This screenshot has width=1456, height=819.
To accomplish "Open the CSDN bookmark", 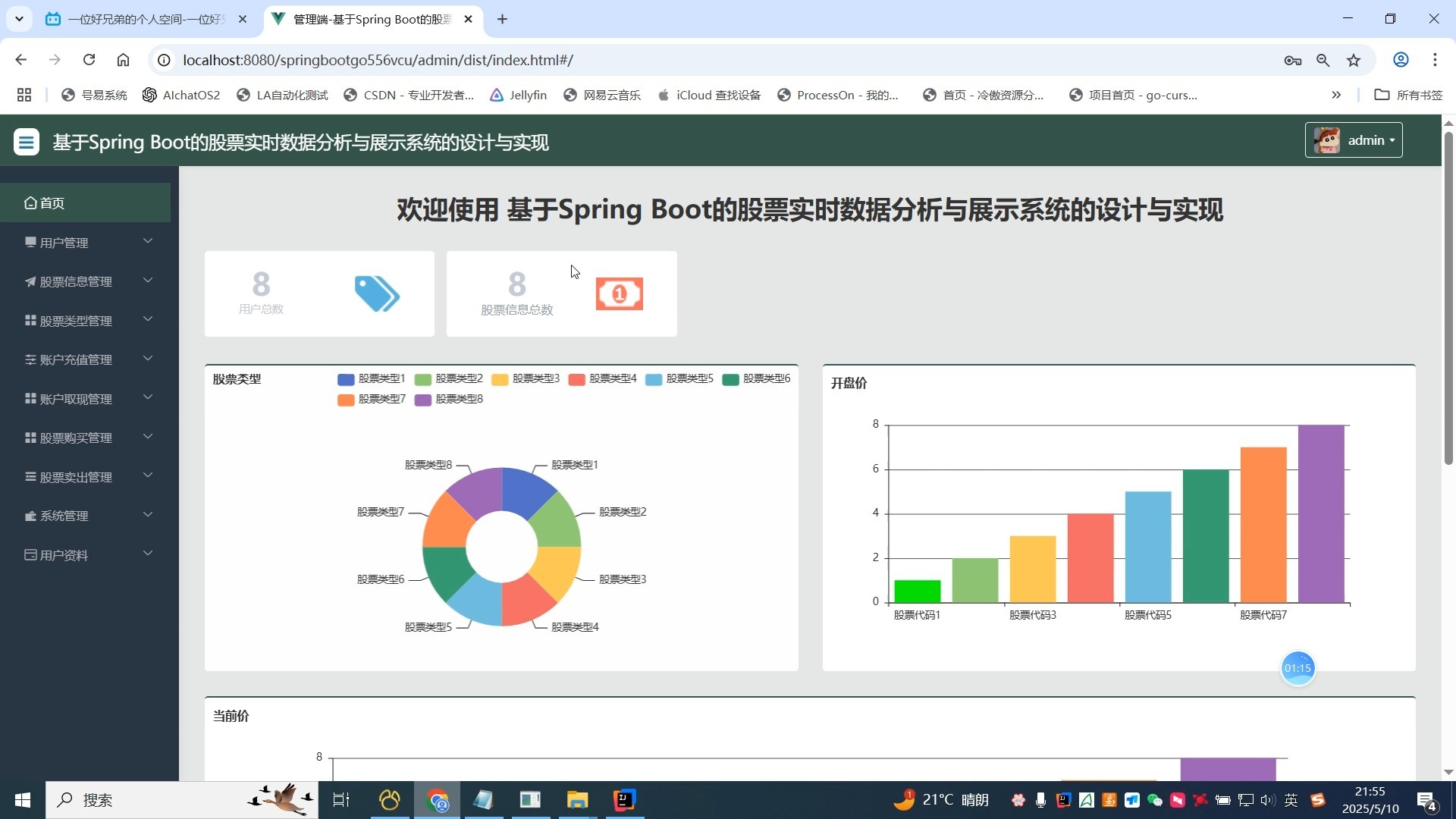I will point(409,95).
